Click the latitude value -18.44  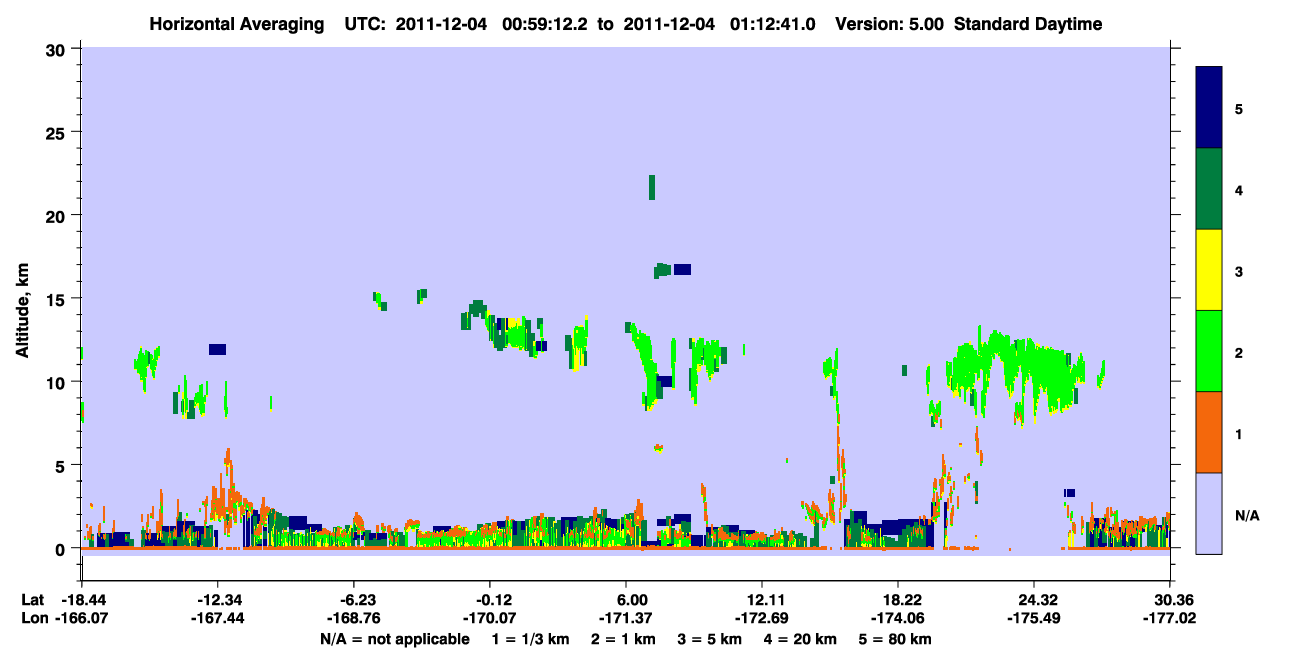click(82, 599)
